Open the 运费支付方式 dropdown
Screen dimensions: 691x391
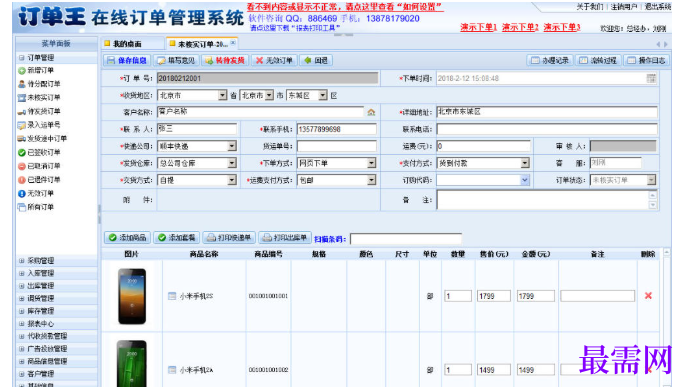point(372,180)
